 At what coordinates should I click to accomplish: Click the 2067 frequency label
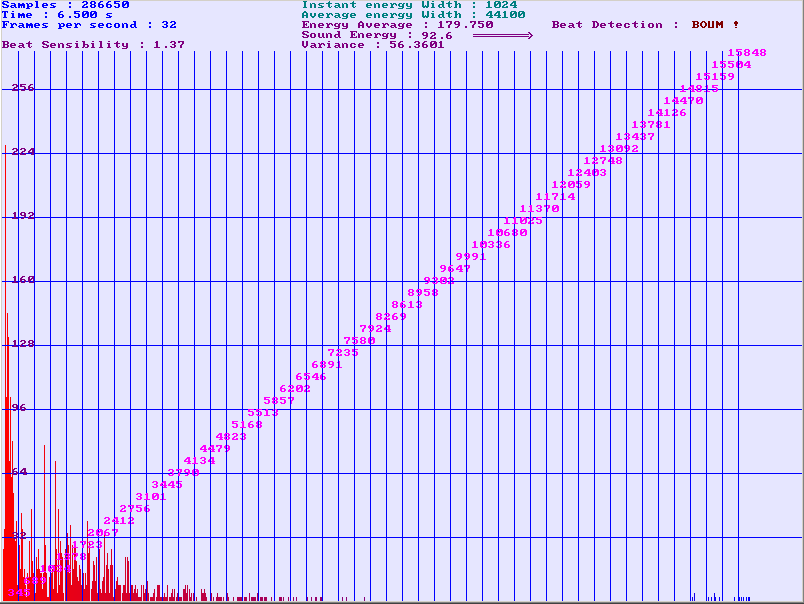pyautogui.click(x=103, y=533)
